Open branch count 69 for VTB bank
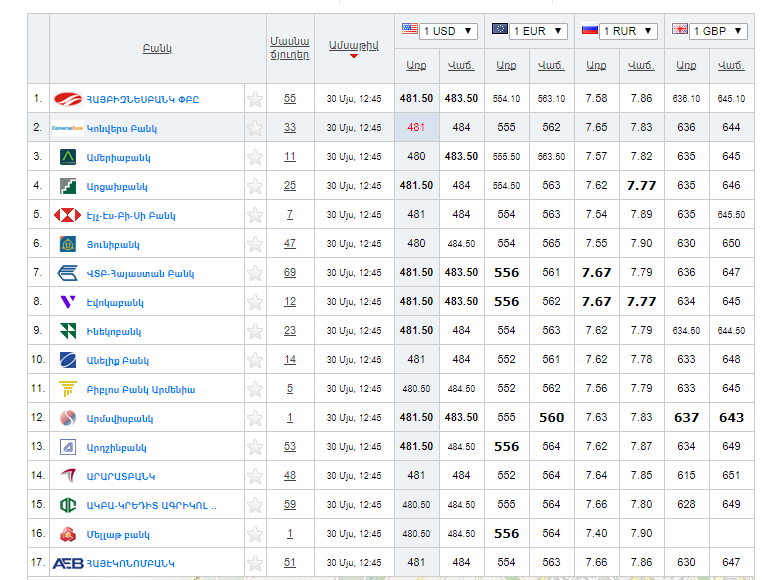Screen dimensions: 762x580 coord(290,272)
